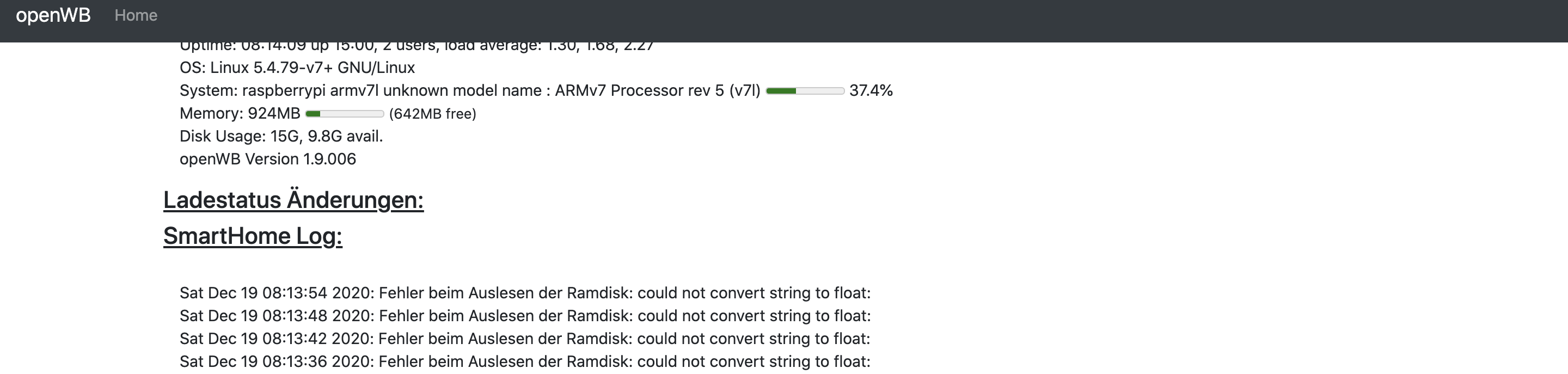The width and height of the screenshot is (1568, 374).
Task: Click the memory usage progress bar
Action: 345,114
